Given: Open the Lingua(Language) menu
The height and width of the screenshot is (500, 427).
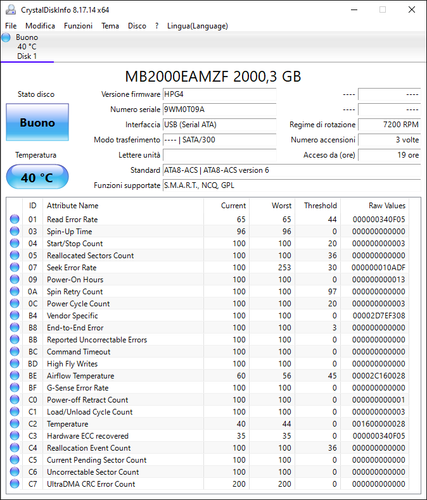Looking at the screenshot, I should pos(197,26).
